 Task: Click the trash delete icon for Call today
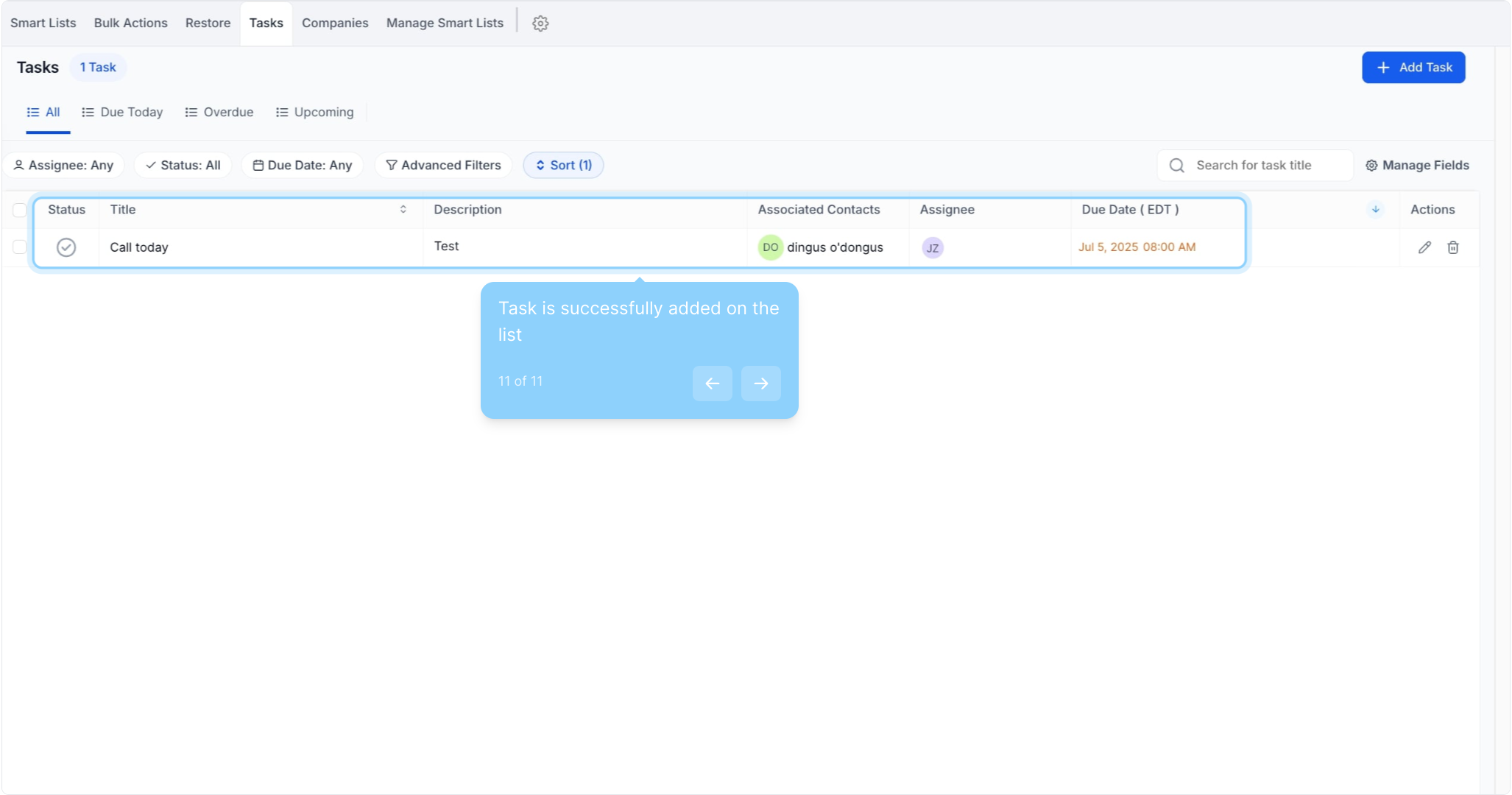click(1452, 247)
